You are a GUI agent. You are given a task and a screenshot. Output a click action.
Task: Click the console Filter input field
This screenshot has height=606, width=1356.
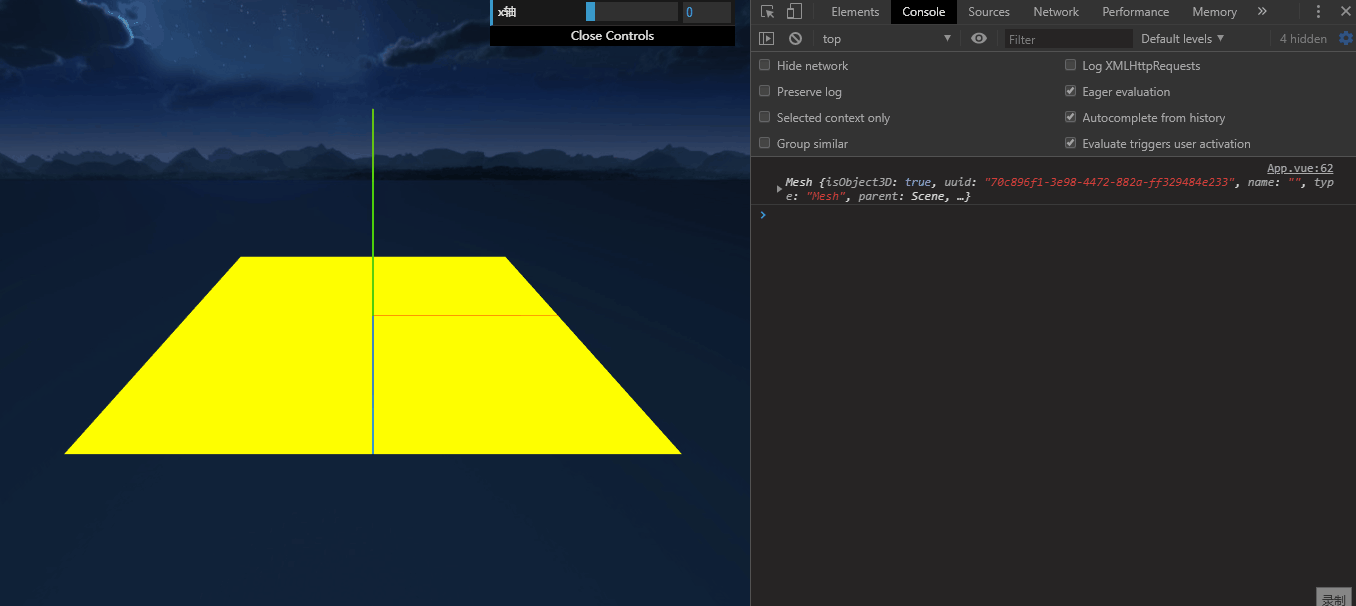point(1068,38)
